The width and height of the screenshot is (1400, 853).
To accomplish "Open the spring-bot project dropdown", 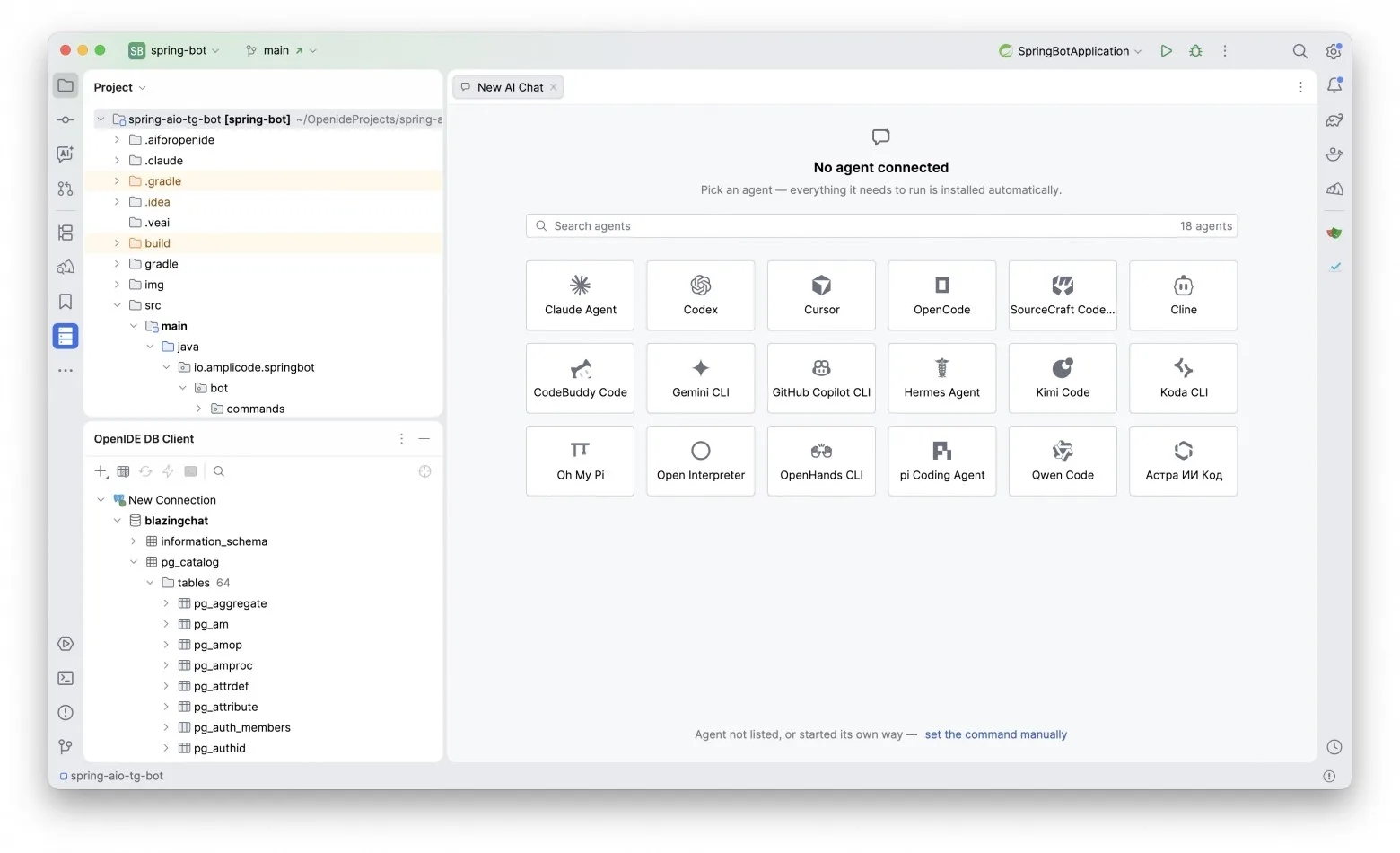I will [x=174, y=51].
